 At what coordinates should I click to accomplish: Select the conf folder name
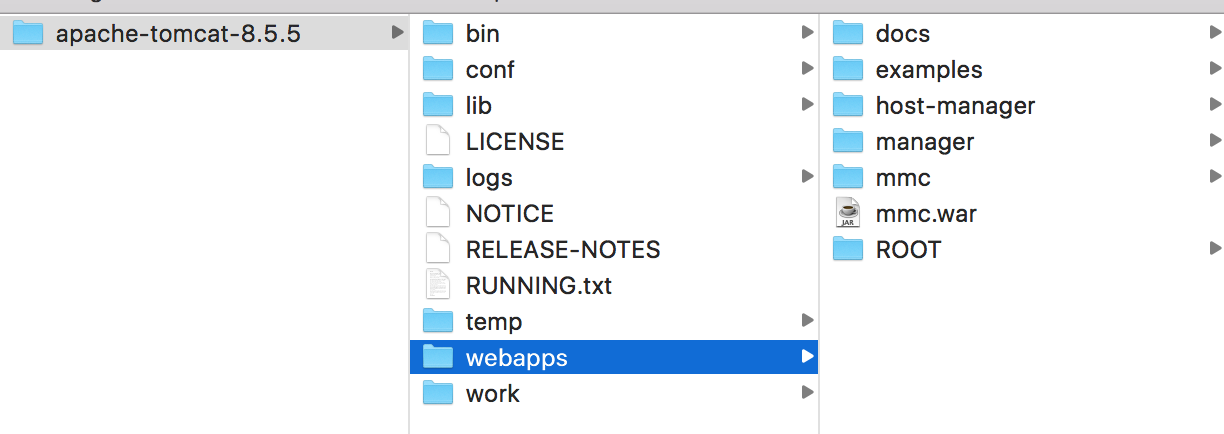(x=490, y=70)
